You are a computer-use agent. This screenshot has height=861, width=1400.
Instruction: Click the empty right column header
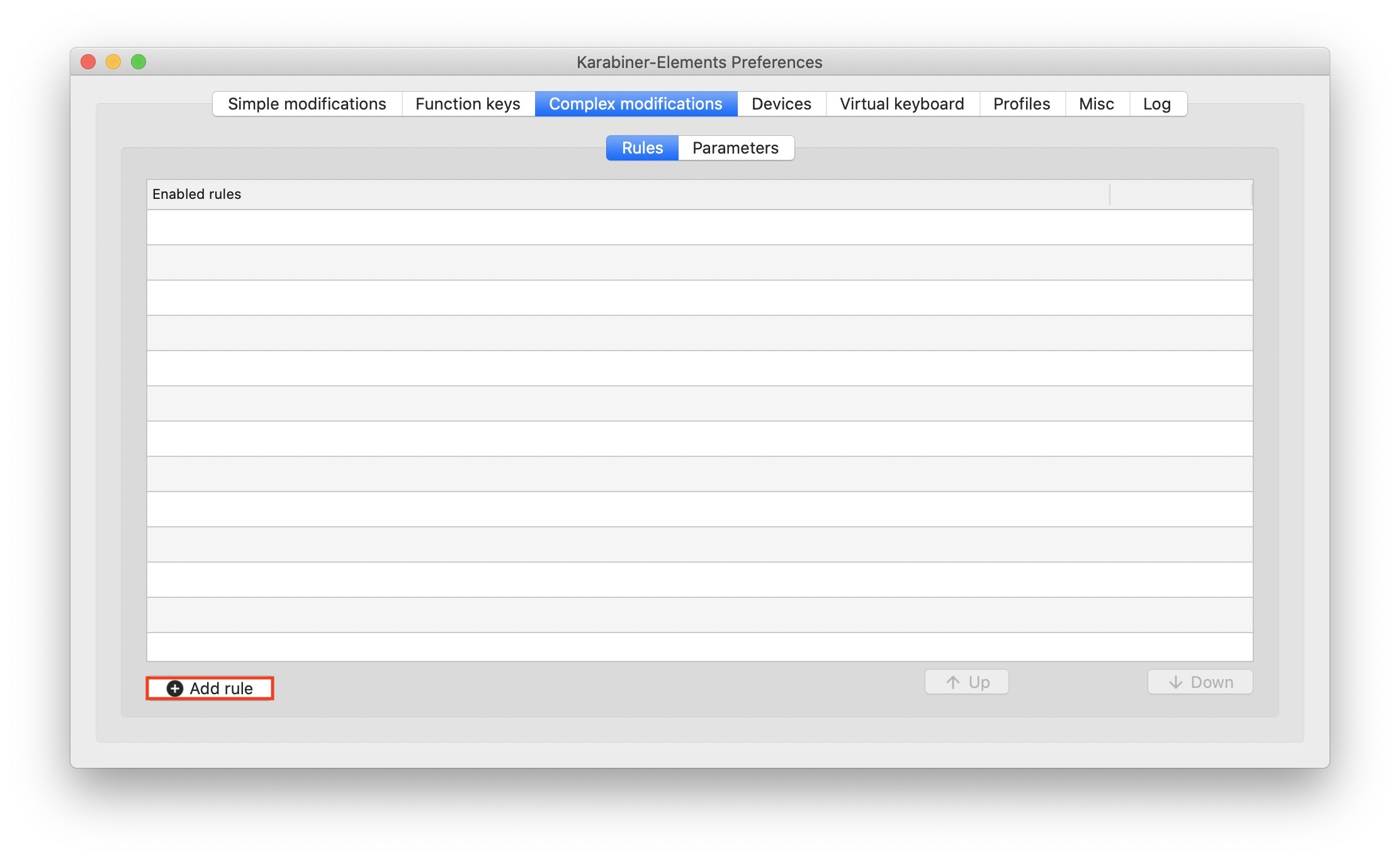point(1180,194)
